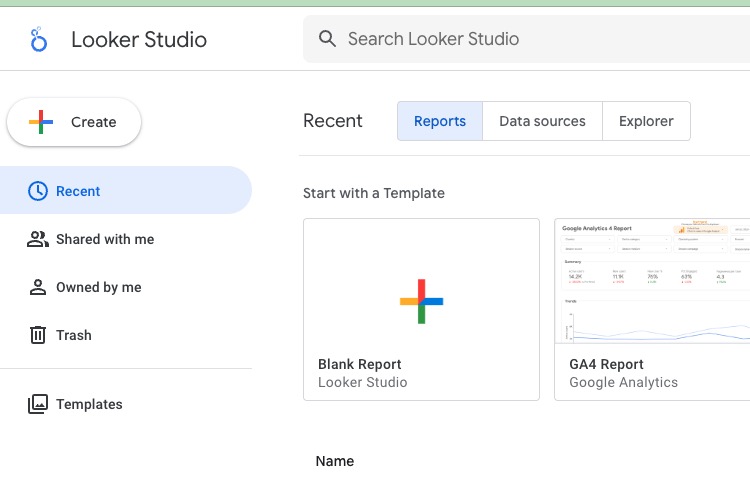Switch to the Data sources tab
The height and width of the screenshot is (482, 750).
pyautogui.click(x=542, y=121)
